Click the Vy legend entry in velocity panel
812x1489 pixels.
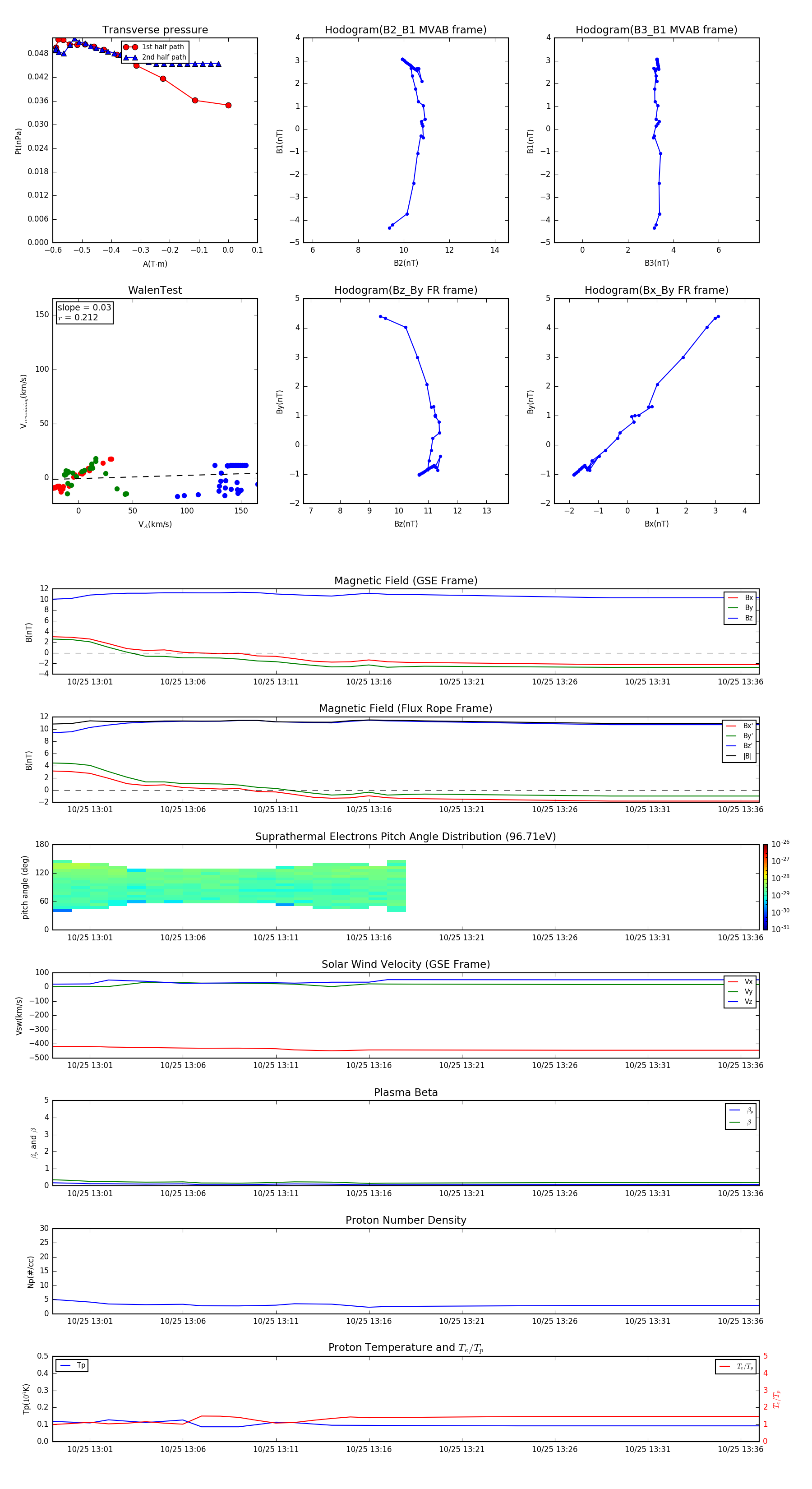click(740, 991)
